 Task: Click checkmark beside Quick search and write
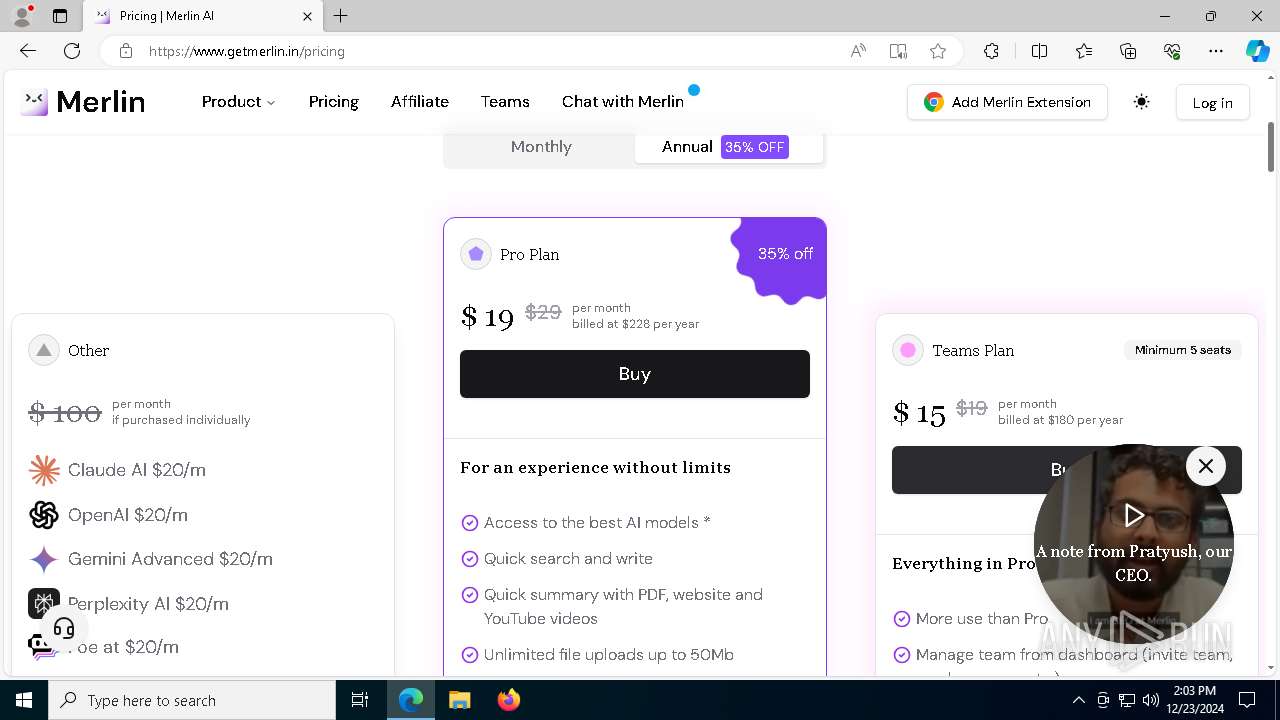(469, 559)
